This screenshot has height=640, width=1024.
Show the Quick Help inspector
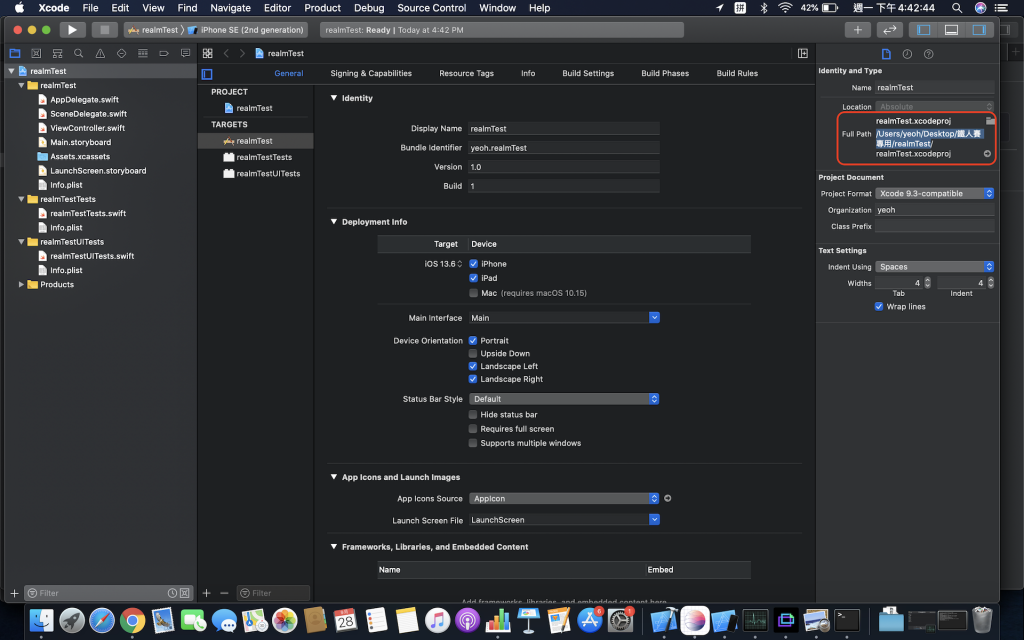tap(929, 54)
